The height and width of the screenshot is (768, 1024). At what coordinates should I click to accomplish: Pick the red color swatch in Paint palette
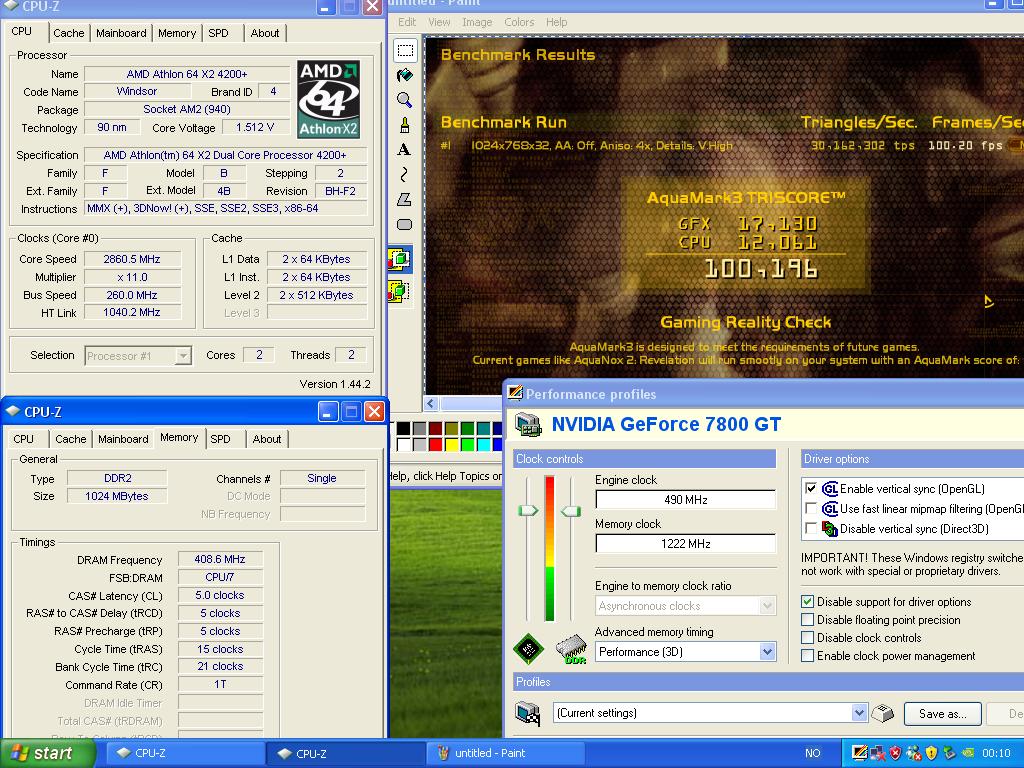click(x=436, y=445)
